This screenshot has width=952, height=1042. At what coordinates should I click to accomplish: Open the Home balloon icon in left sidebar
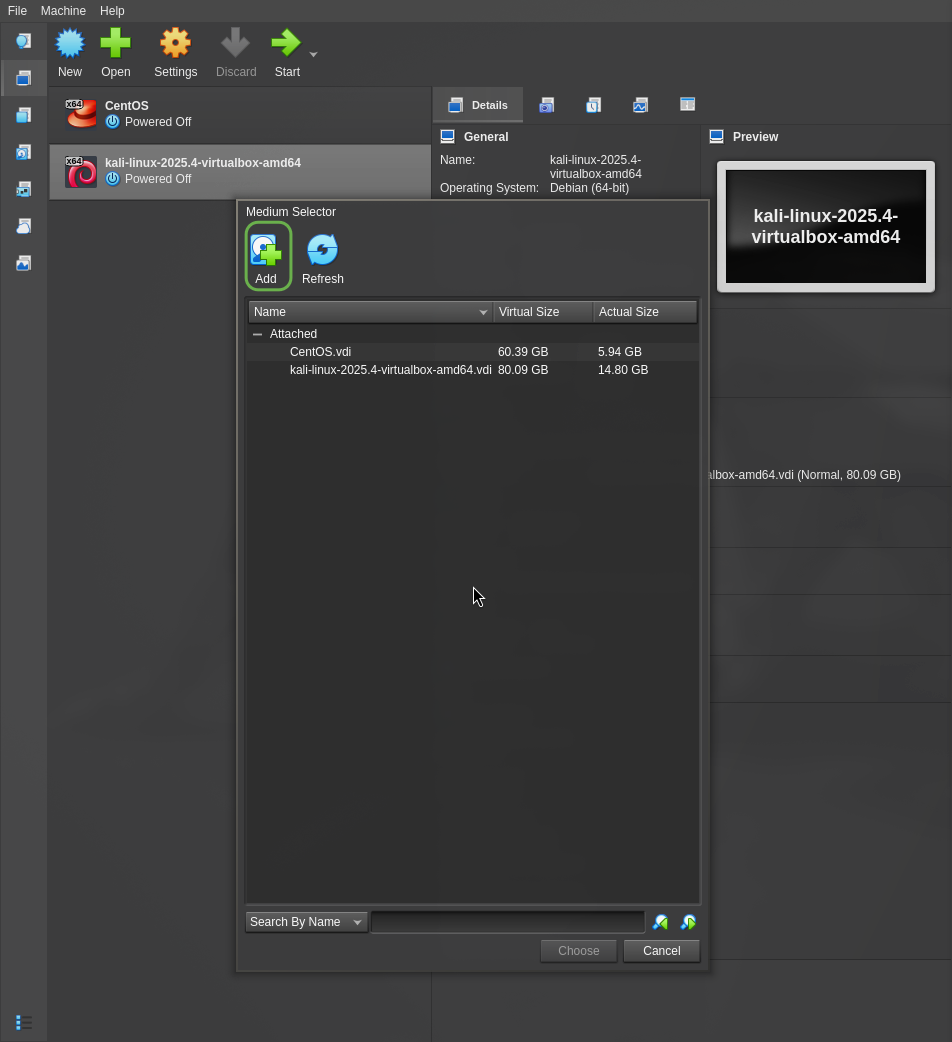(x=23, y=41)
